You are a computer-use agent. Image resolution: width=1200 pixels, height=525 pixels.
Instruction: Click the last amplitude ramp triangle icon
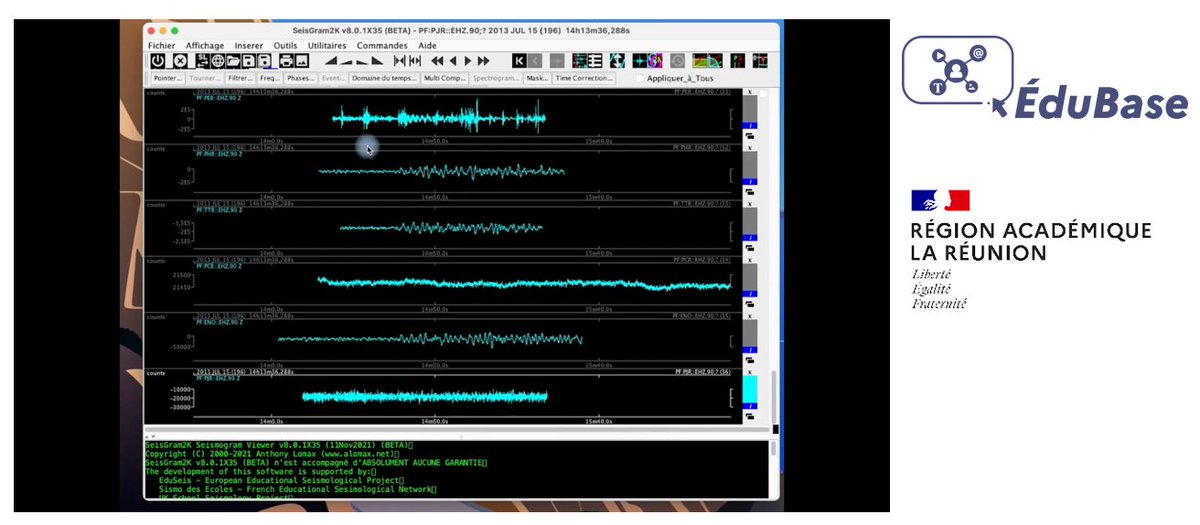click(x=377, y=61)
